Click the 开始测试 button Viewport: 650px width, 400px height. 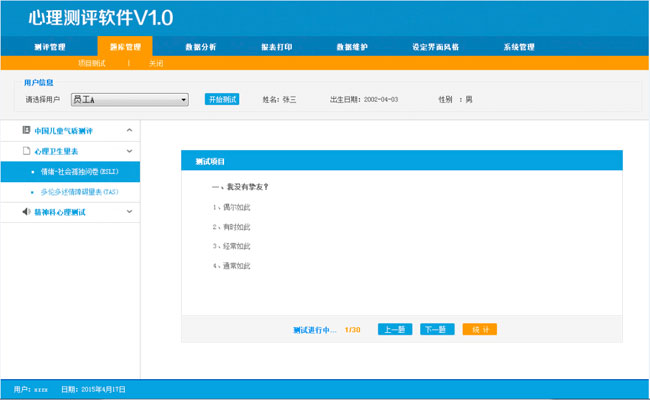(x=222, y=100)
